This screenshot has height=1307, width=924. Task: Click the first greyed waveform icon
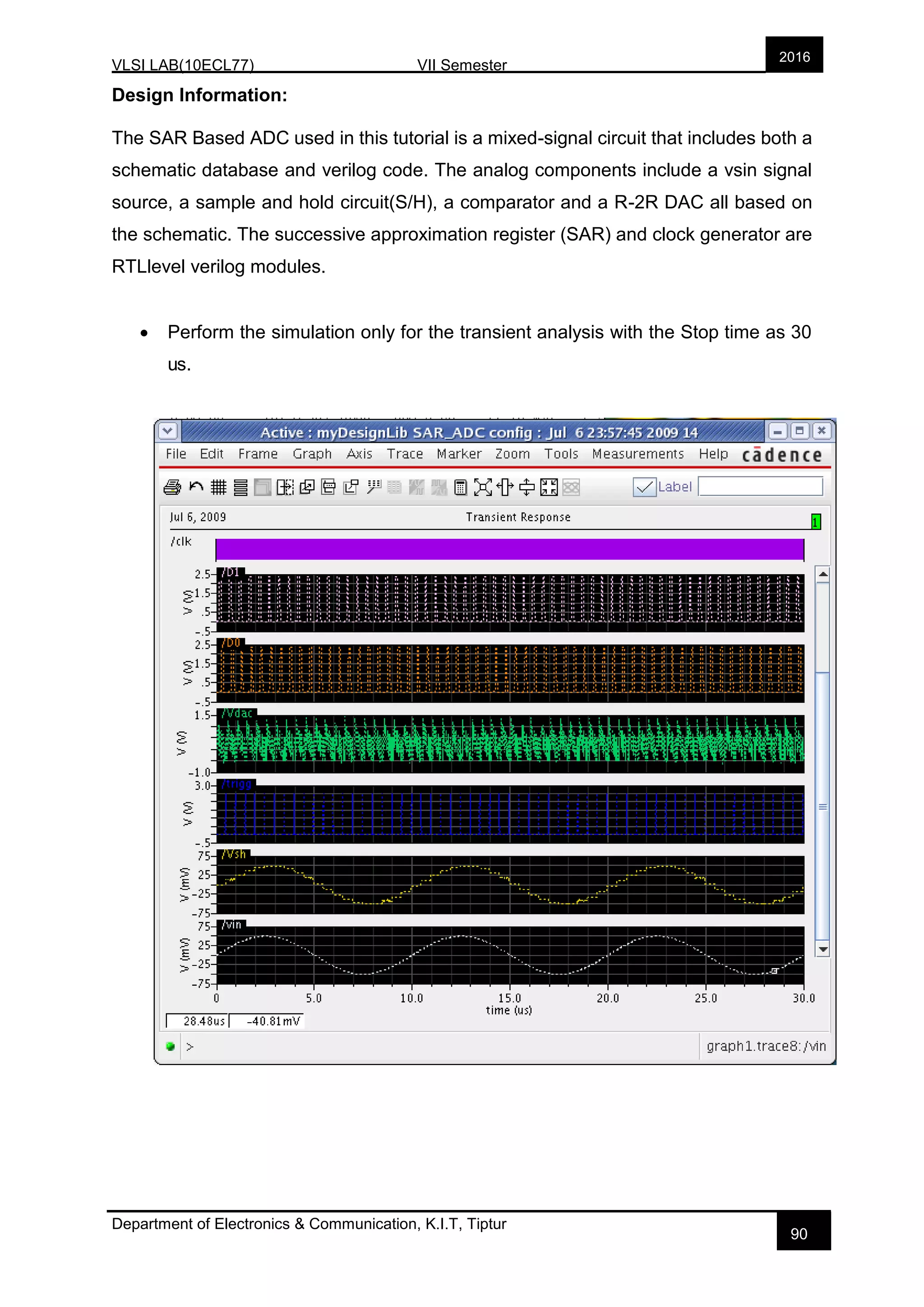point(416,487)
